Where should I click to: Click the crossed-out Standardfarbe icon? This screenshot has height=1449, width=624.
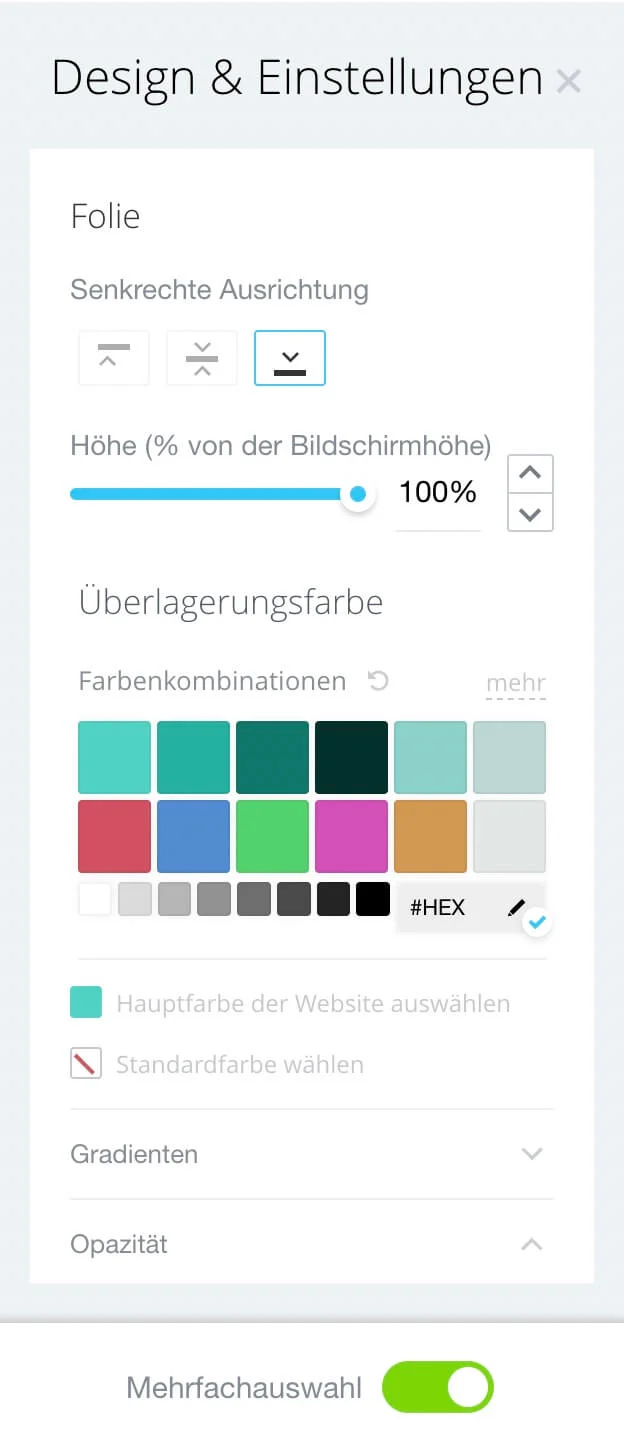pyautogui.click(x=86, y=1063)
